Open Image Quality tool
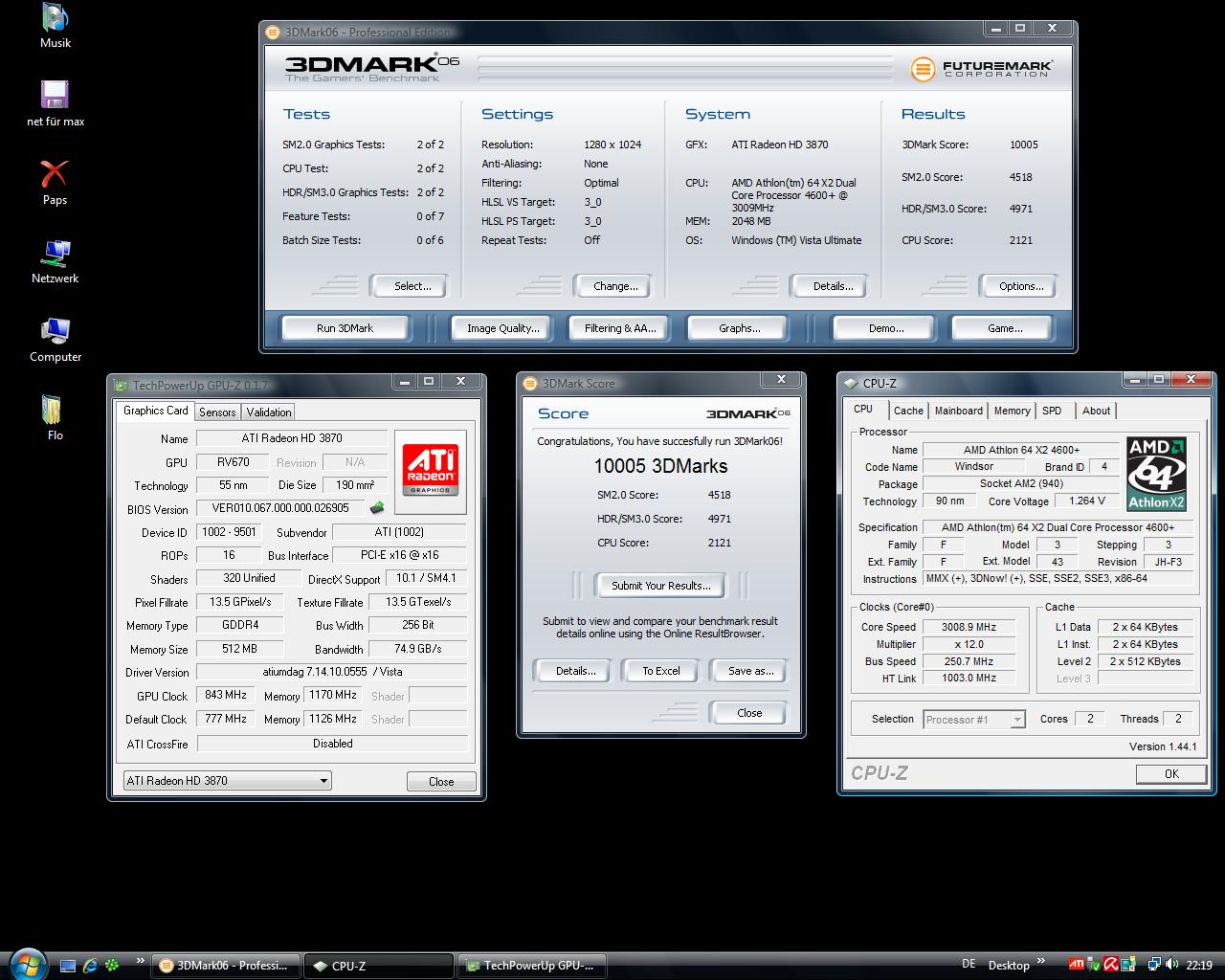The width and height of the screenshot is (1225, 980). tap(503, 328)
